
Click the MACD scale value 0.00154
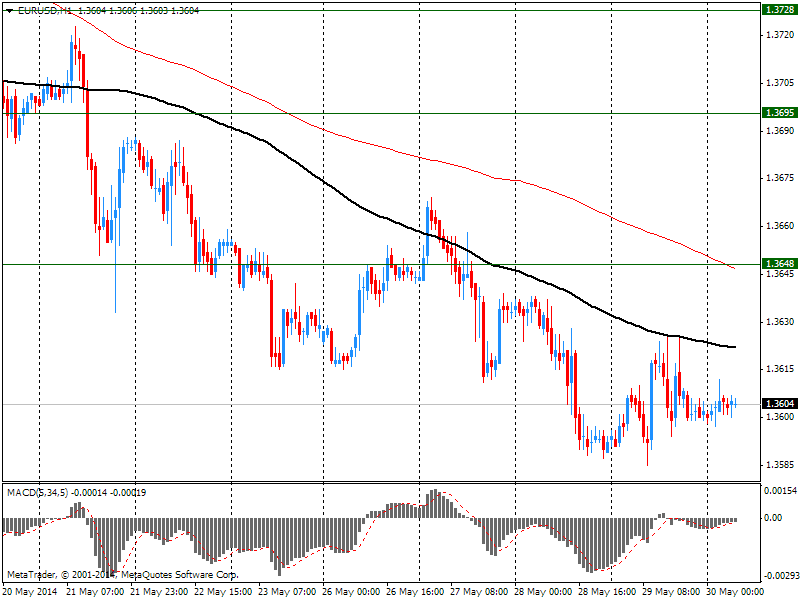click(780, 490)
